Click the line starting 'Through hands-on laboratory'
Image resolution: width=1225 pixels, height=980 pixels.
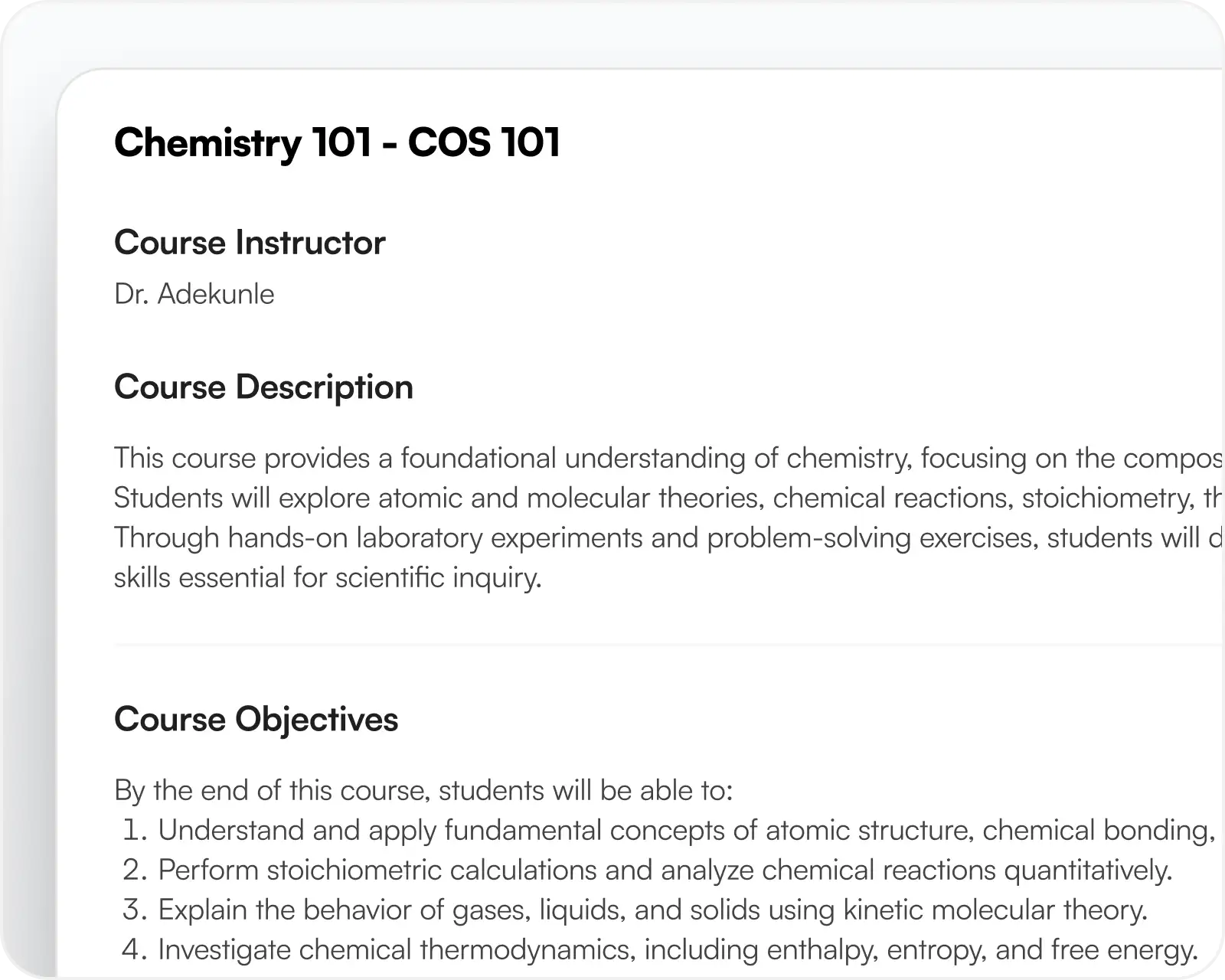(x=666, y=537)
